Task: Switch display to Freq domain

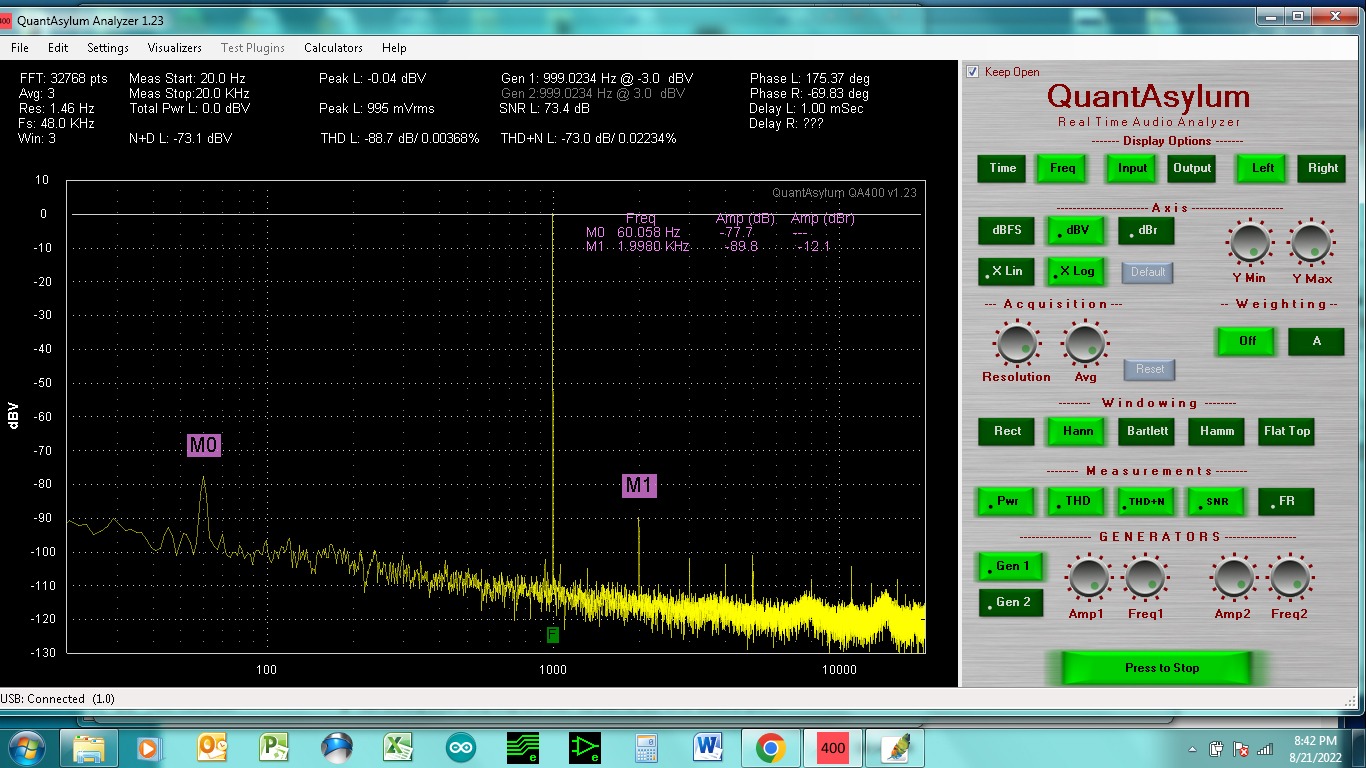Action: (1062, 168)
